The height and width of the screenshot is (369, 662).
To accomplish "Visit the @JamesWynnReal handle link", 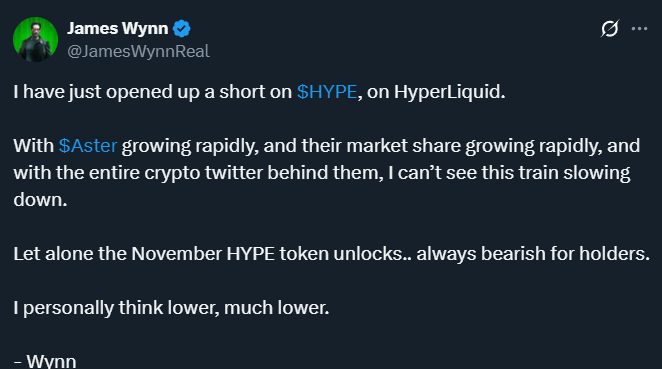I will 138,52.
